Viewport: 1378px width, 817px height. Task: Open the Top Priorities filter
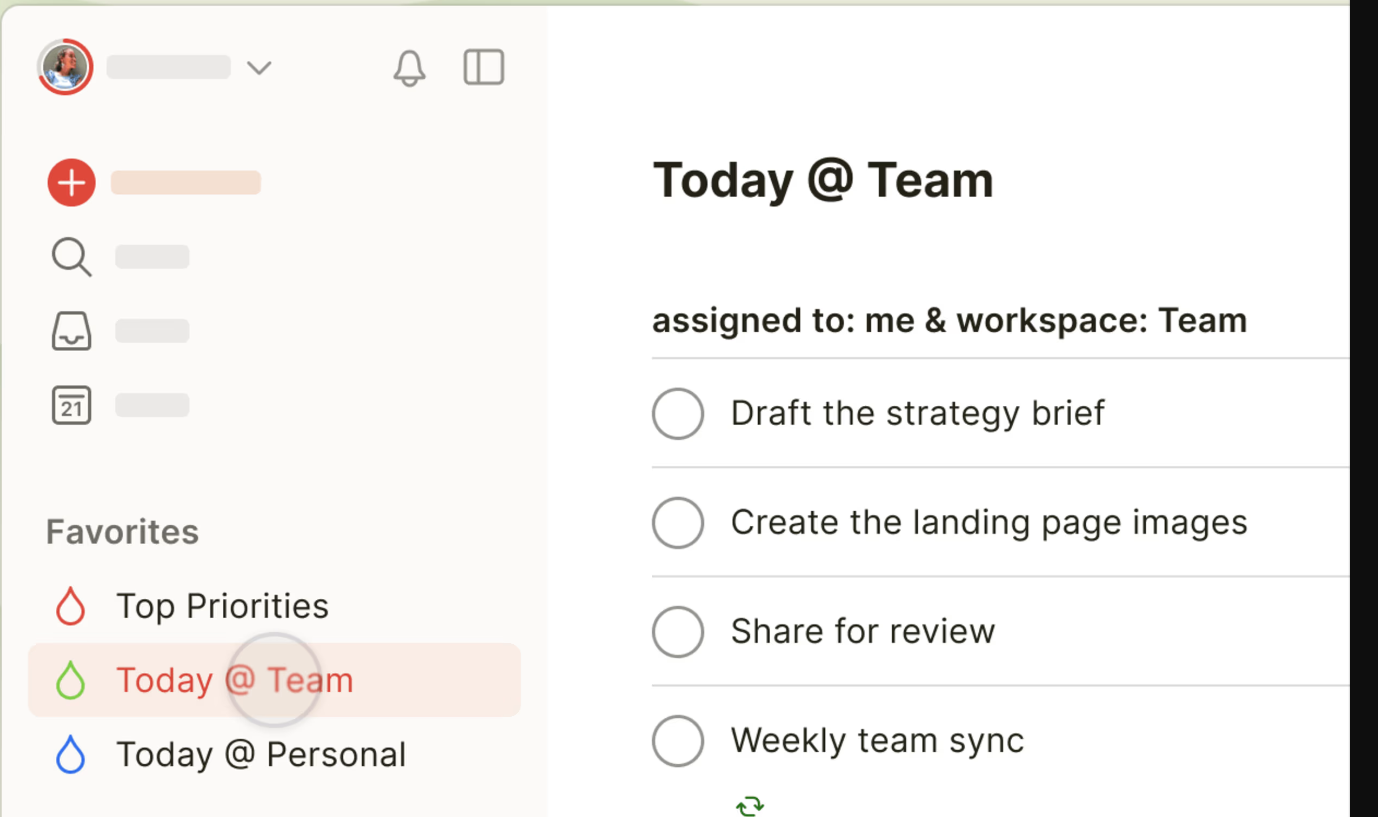click(223, 605)
